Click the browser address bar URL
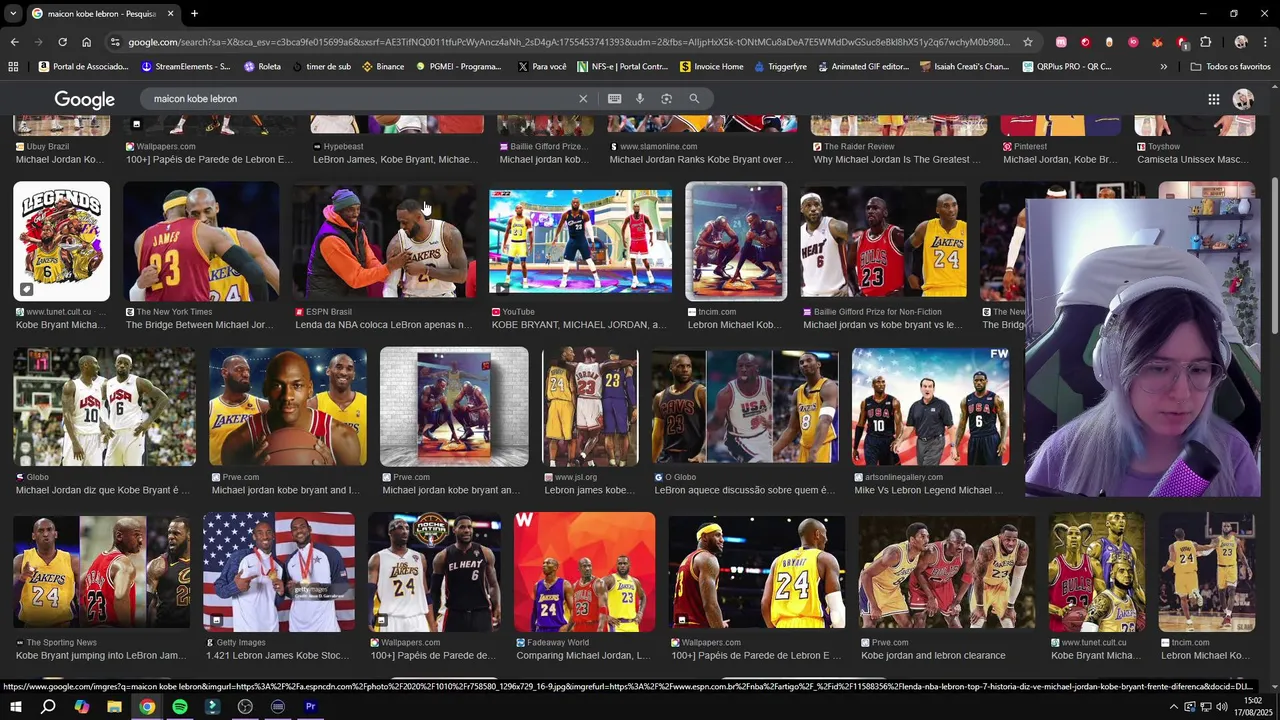 [568, 42]
